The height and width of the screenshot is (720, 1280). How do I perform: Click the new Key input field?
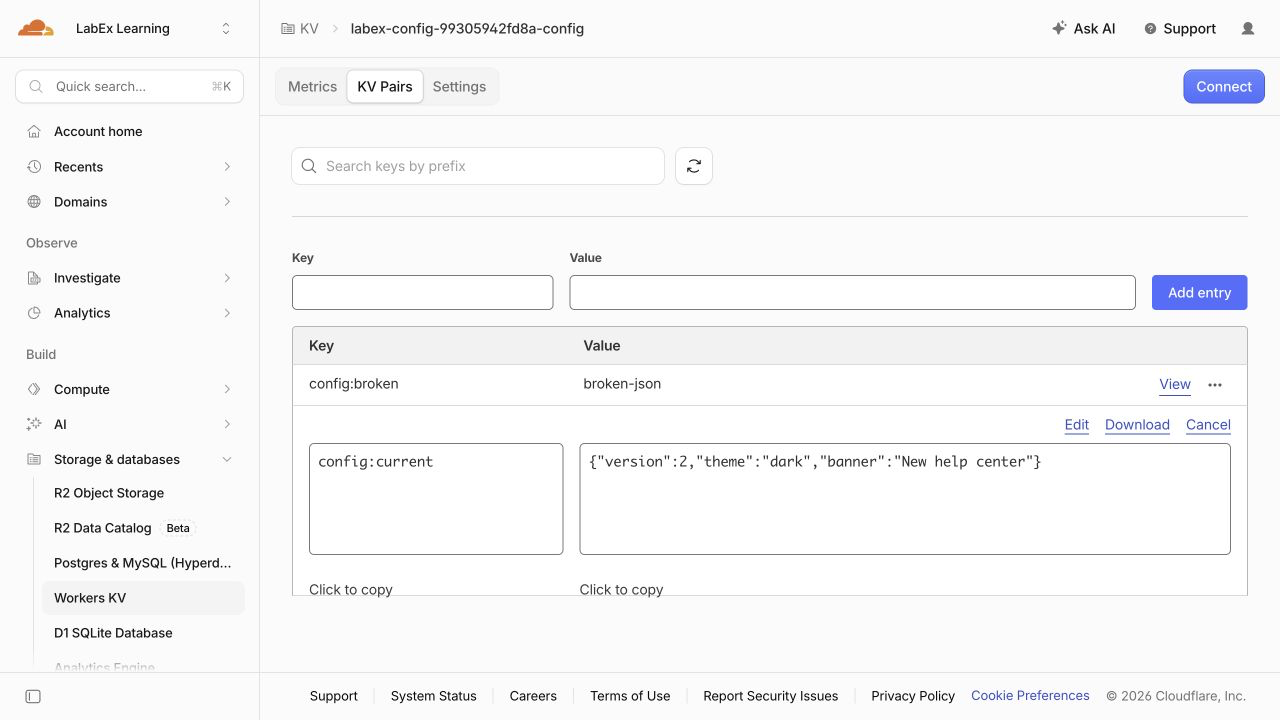pyautogui.click(x=422, y=292)
